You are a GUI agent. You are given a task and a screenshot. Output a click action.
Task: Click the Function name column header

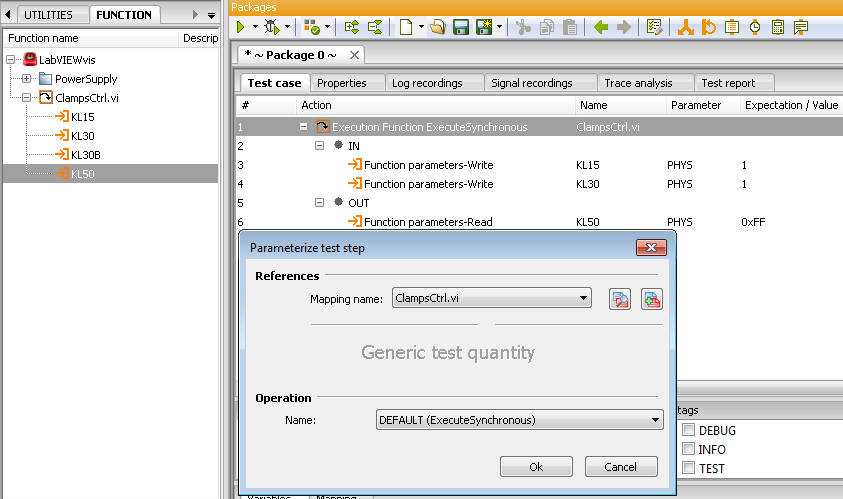(x=91, y=38)
